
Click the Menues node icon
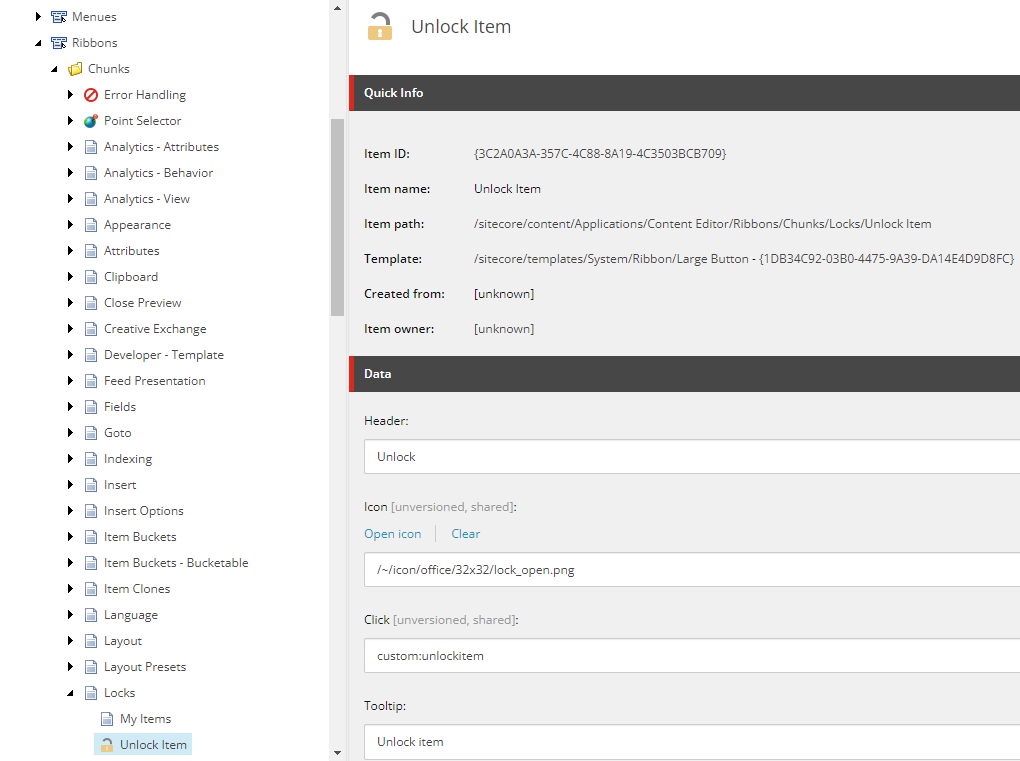[59, 17]
